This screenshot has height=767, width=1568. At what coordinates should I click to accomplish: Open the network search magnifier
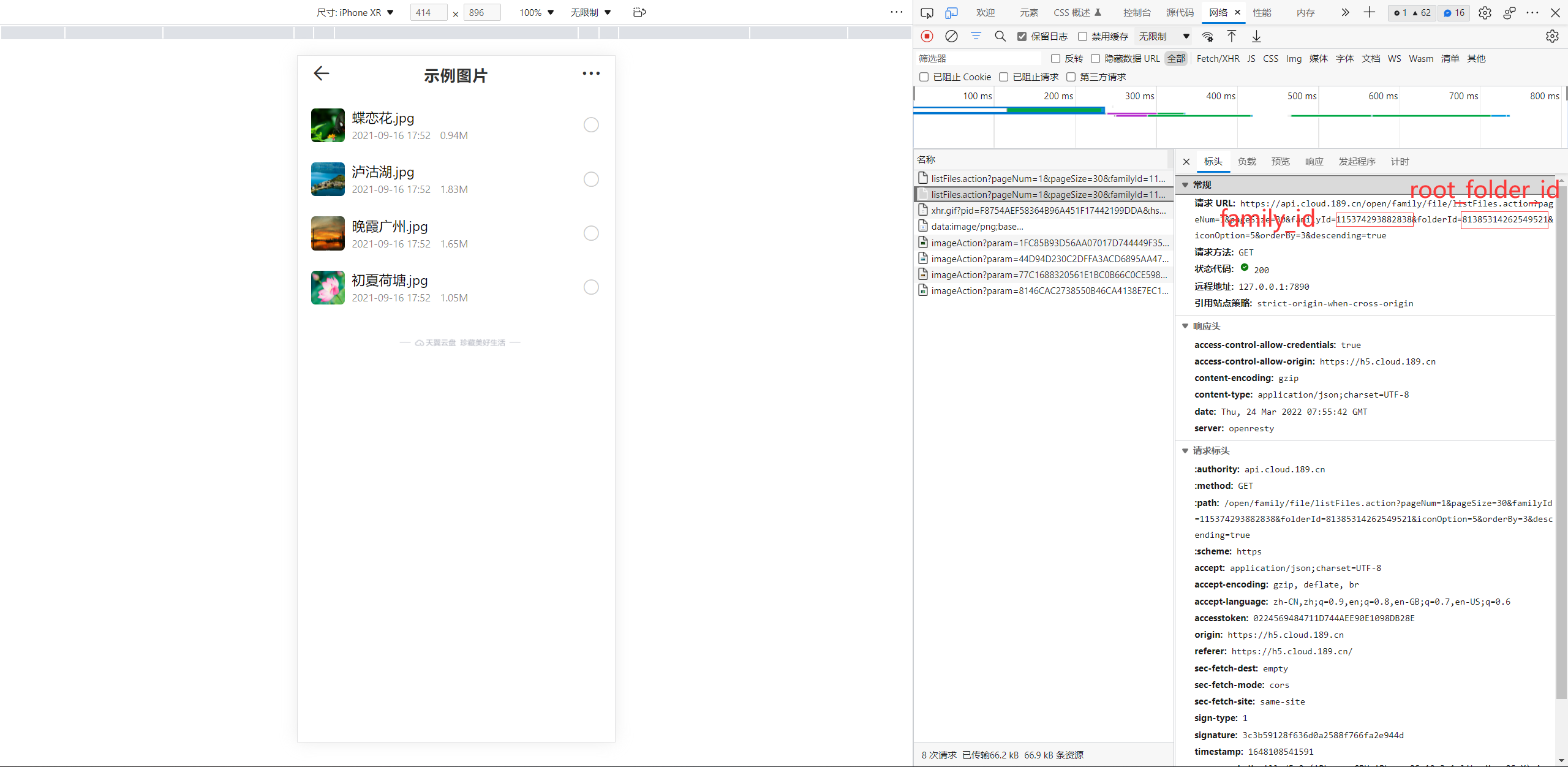coord(1000,36)
